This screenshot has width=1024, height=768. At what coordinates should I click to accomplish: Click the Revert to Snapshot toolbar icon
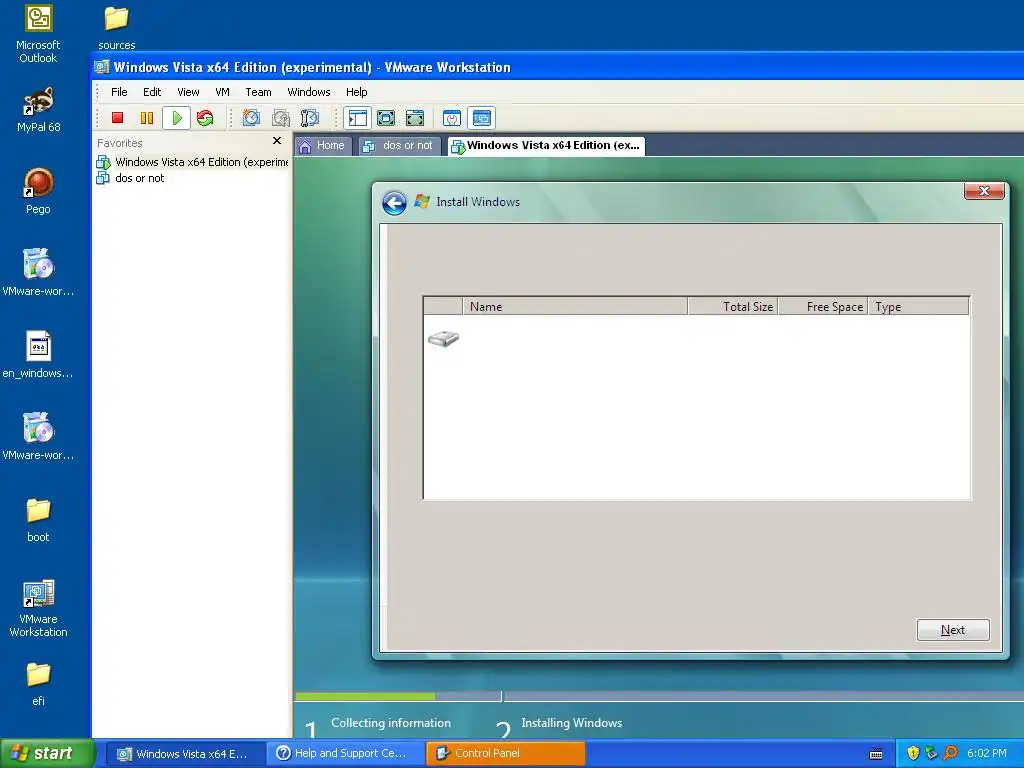pyautogui.click(x=281, y=118)
